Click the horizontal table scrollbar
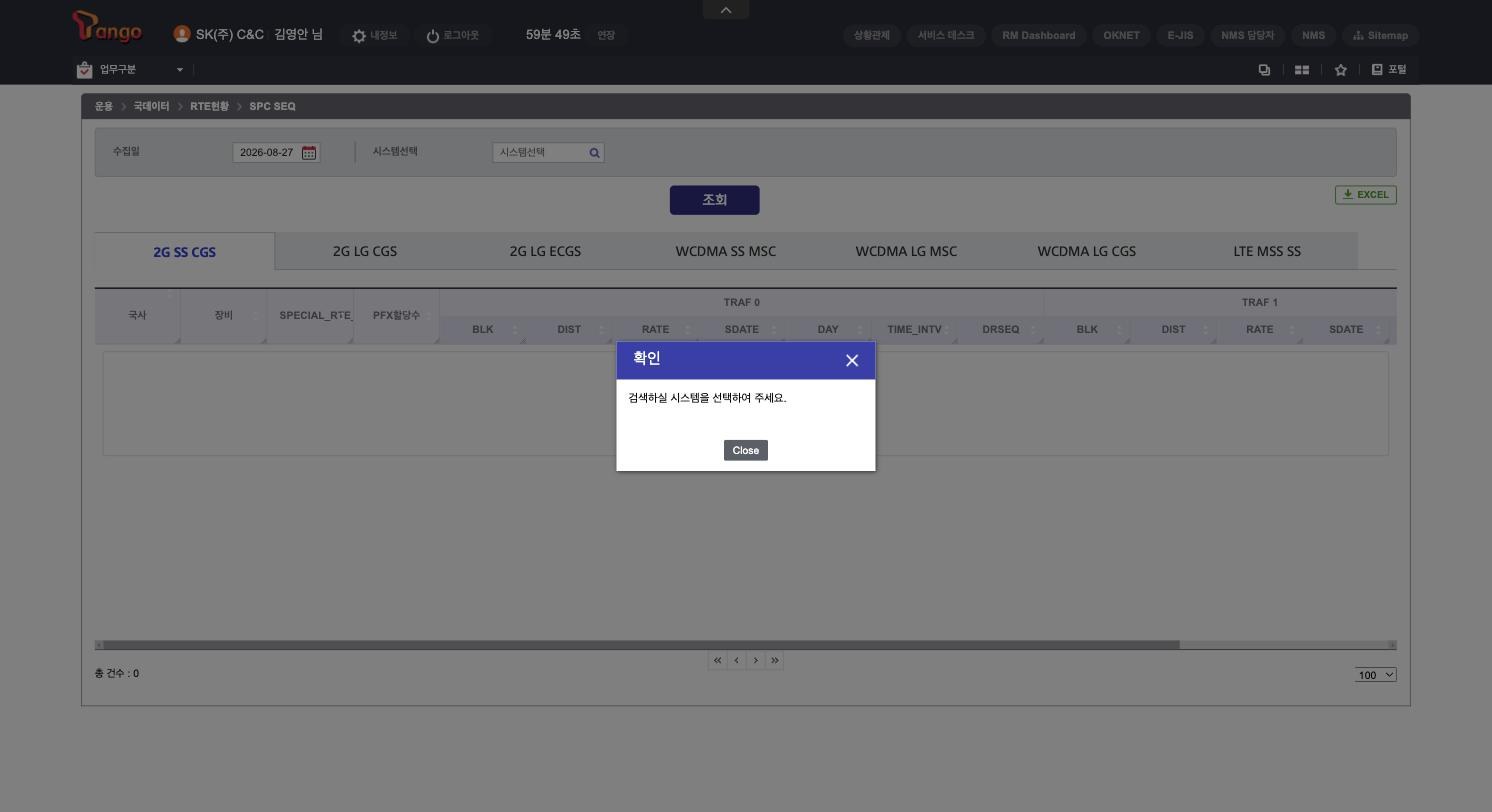The height and width of the screenshot is (812, 1492). pos(641,645)
